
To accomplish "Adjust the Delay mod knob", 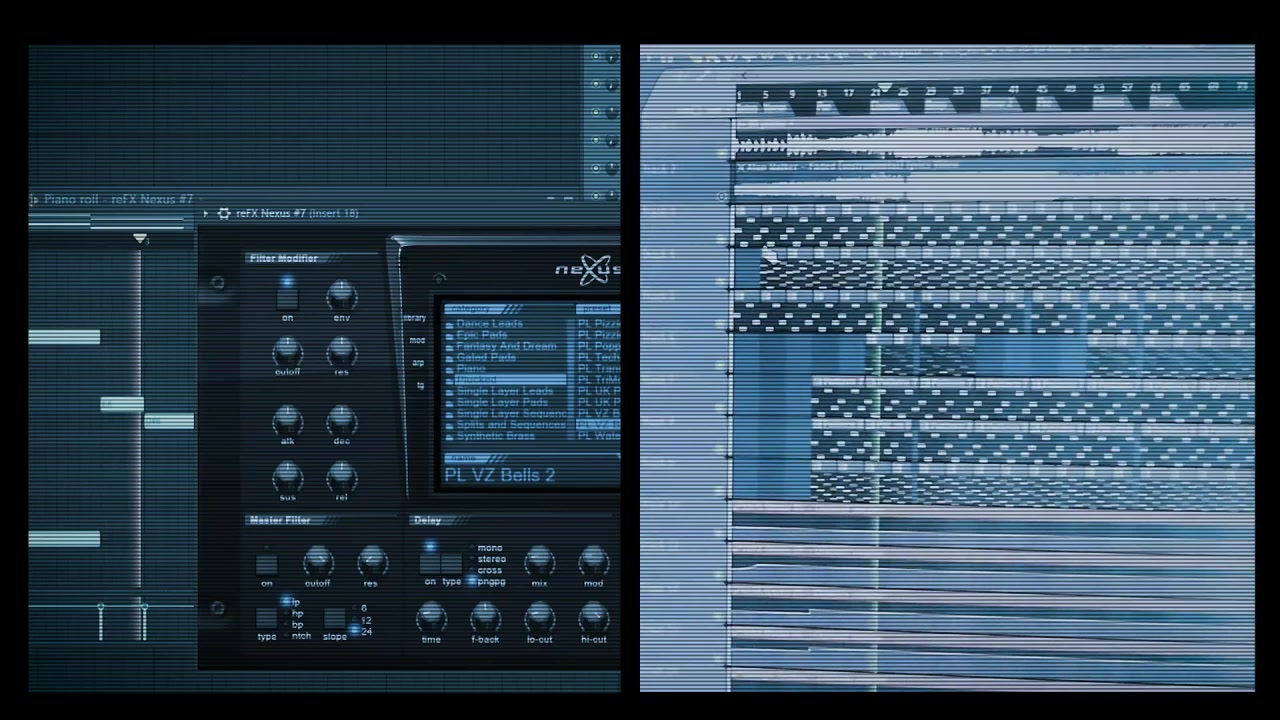I will click(593, 561).
